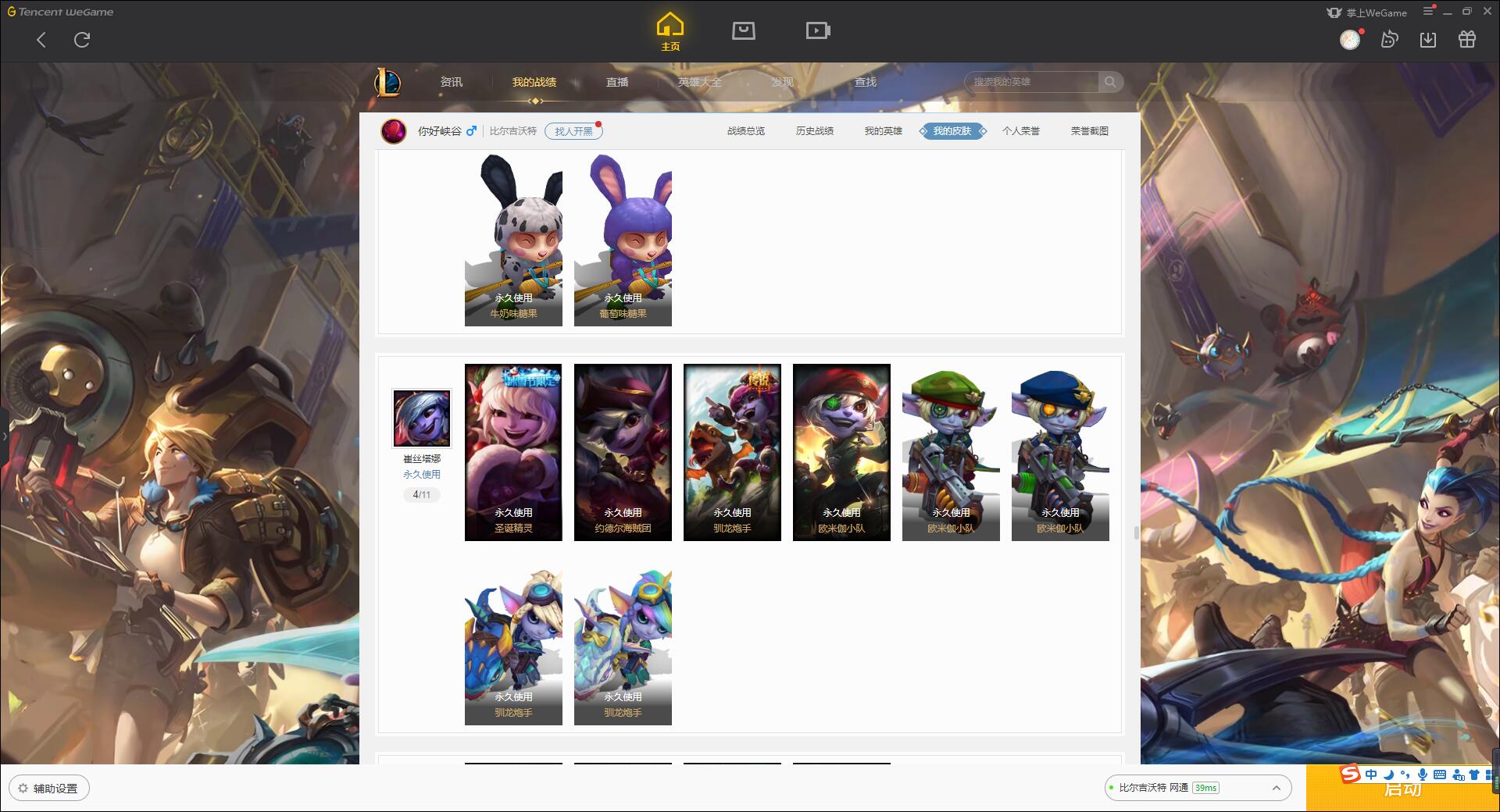Click the Sogou account user icon
The image size is (1500, 812).
(1458, 775)
